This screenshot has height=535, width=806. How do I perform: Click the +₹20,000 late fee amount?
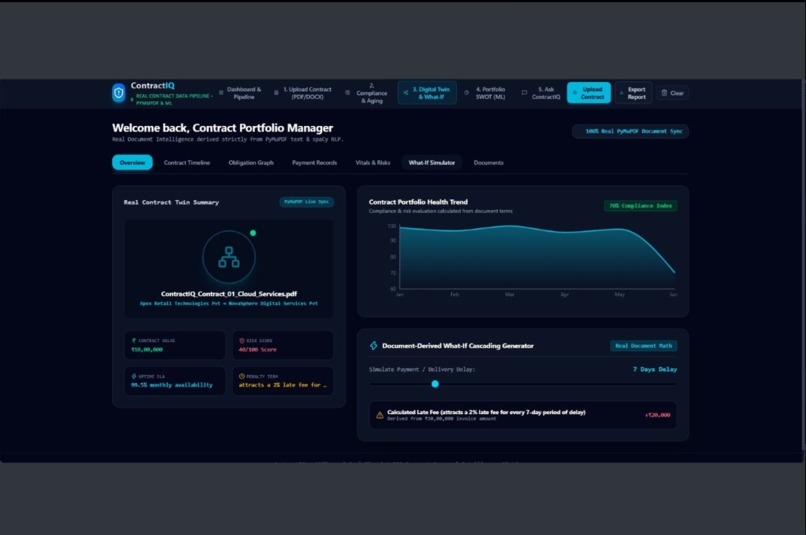[657, 415]
